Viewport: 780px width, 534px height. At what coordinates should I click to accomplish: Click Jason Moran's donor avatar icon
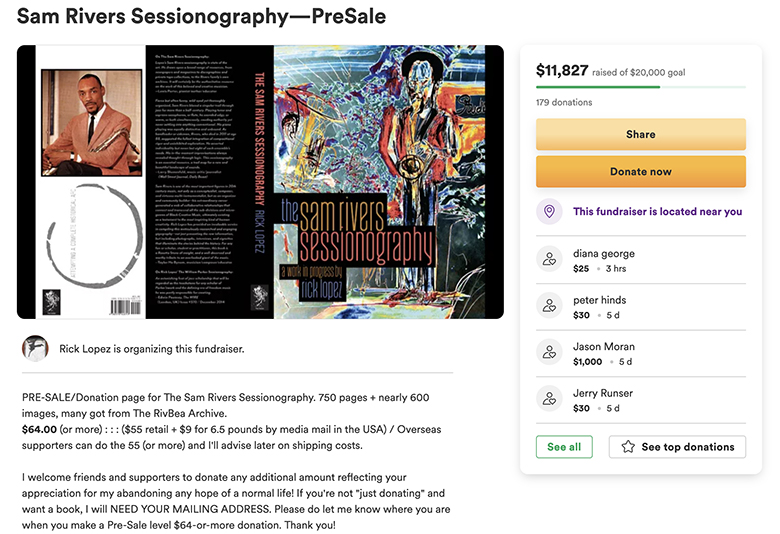click(x=548, y=352)
